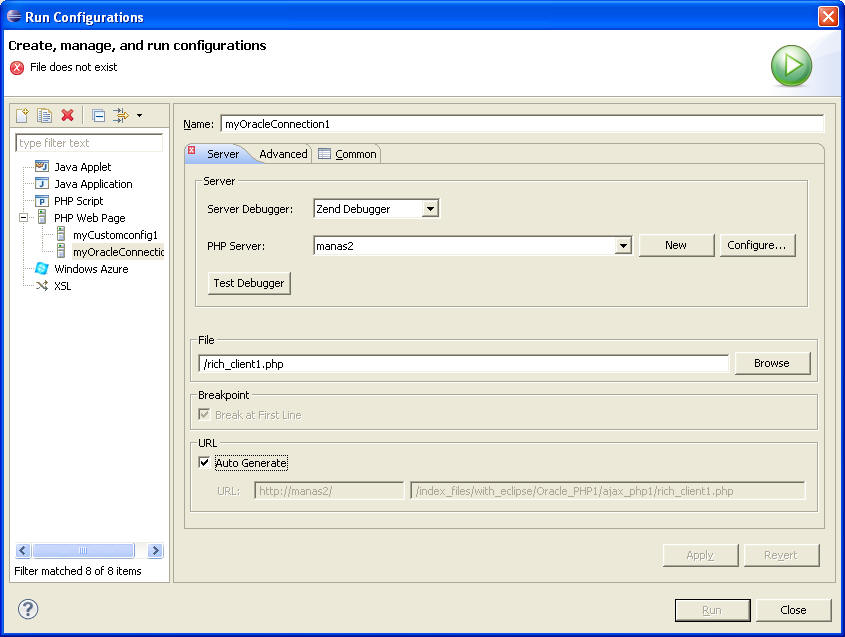Click the XSL icon in tree

(x=41, y=286)
